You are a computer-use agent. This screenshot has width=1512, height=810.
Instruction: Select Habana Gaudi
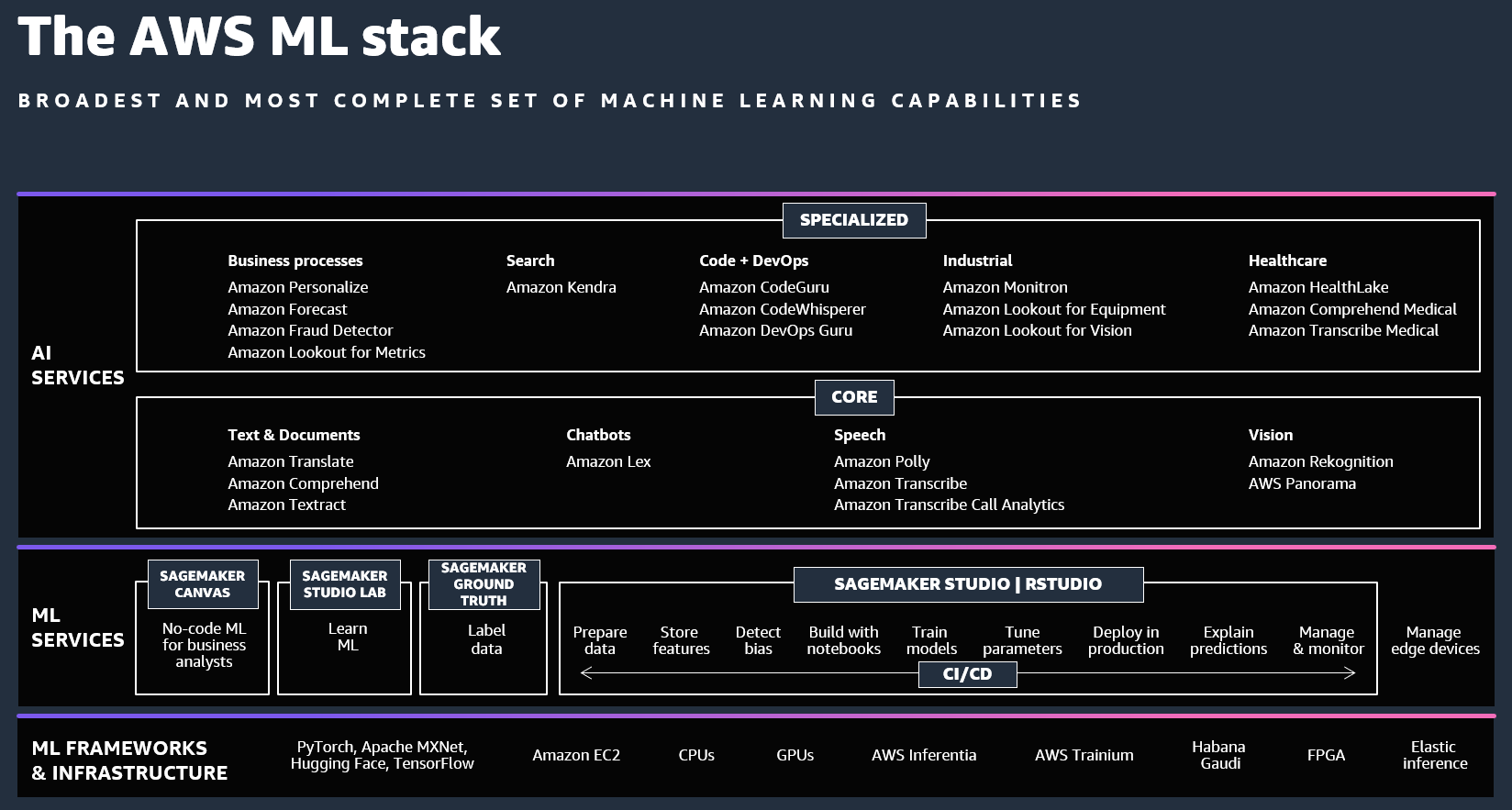pos(1219,755)
